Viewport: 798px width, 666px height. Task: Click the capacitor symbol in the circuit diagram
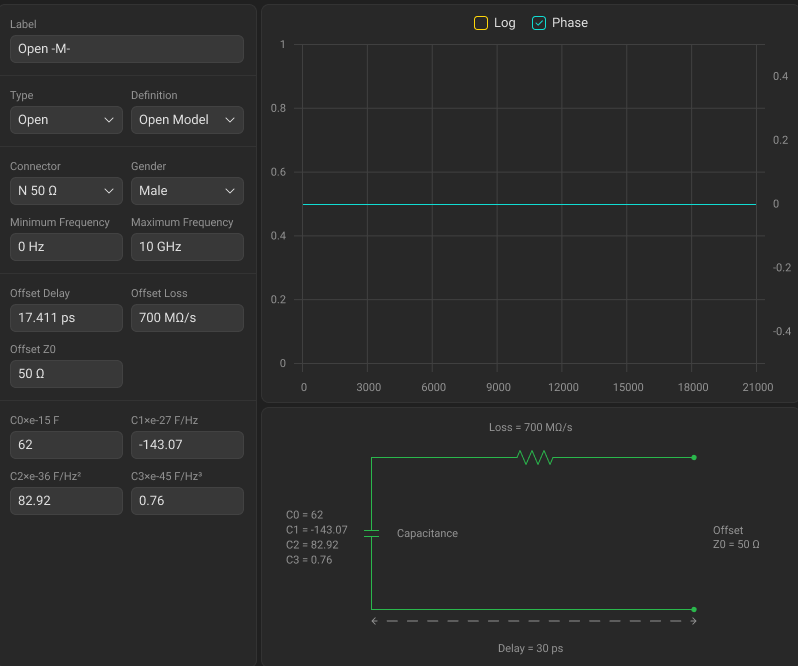(x=371, y=533)
